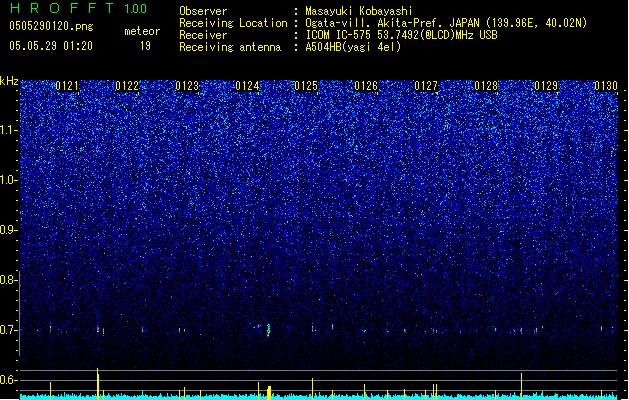This screenshot has width=629, height=400.
Task: Select the file name 0505290120.png
Action: coord(51,26)
